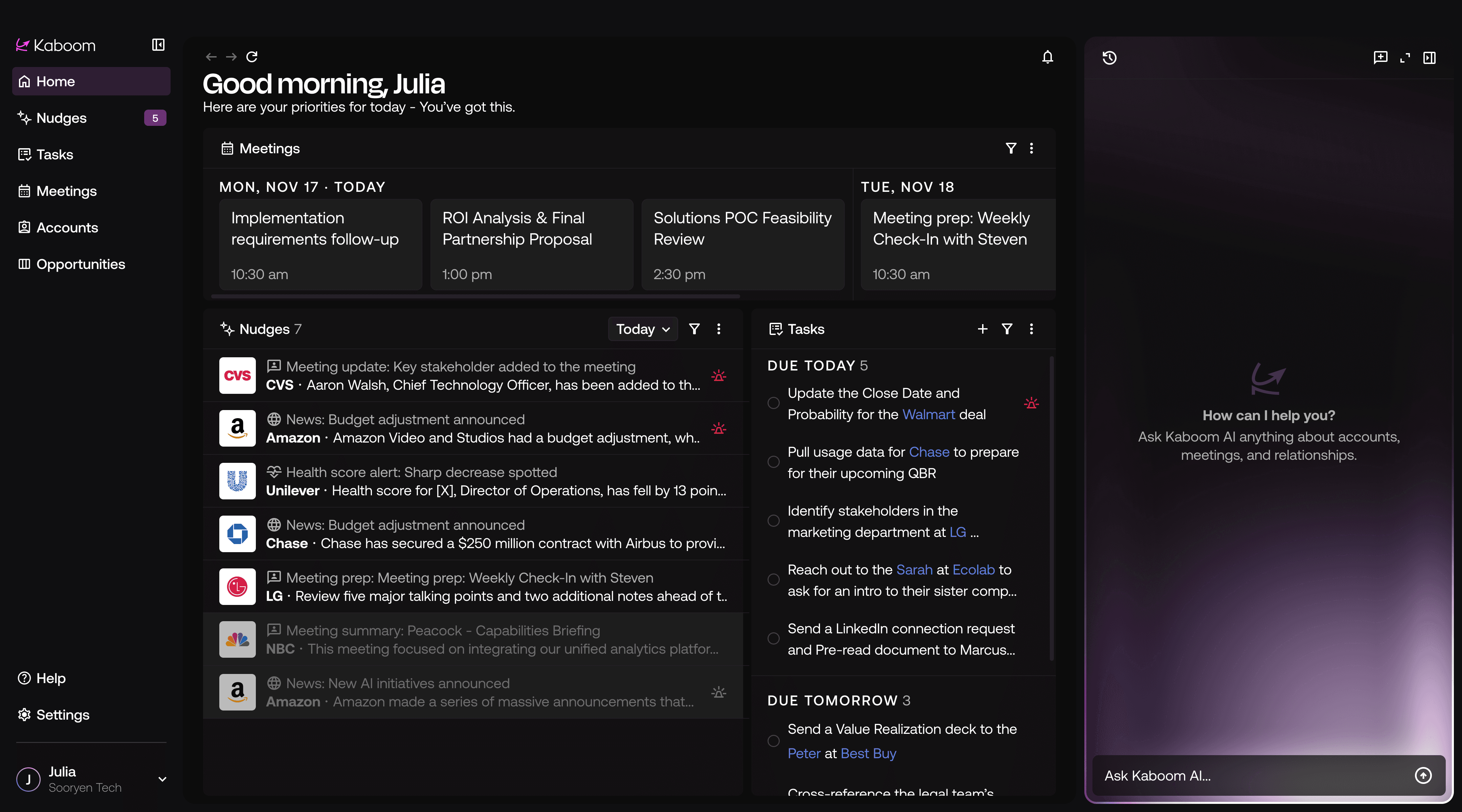Submit the Ask Kaboom AI prompt

(1423, 775)
